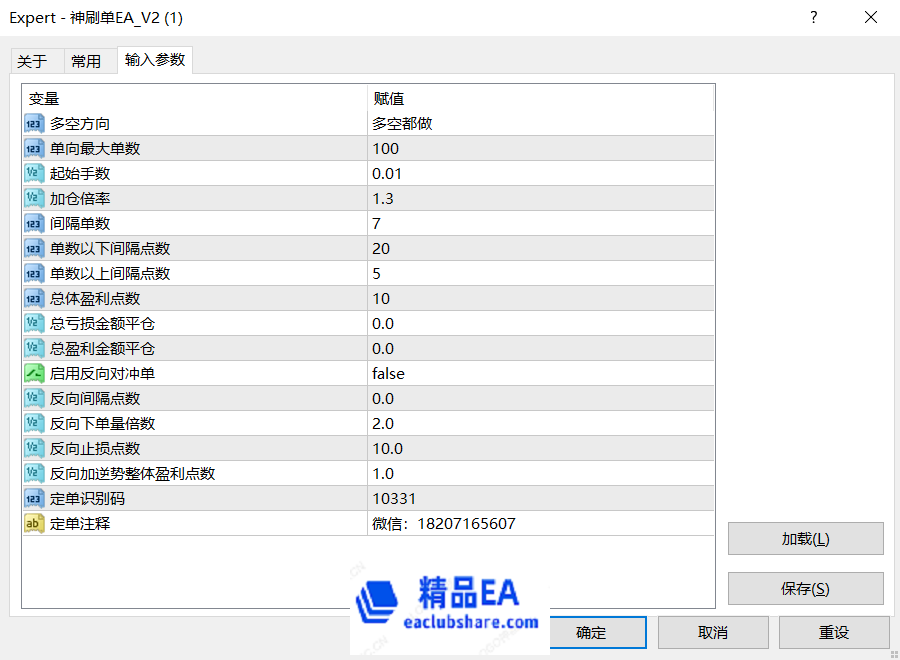Click the ½ decimal icon beside 加仓倍率

(x=33, y=198)
